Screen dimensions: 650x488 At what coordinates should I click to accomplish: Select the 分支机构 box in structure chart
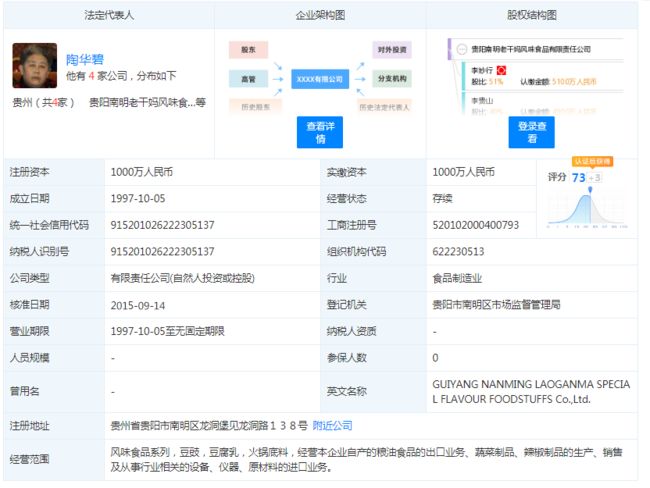pyautogui.click(x=392, y=79)
